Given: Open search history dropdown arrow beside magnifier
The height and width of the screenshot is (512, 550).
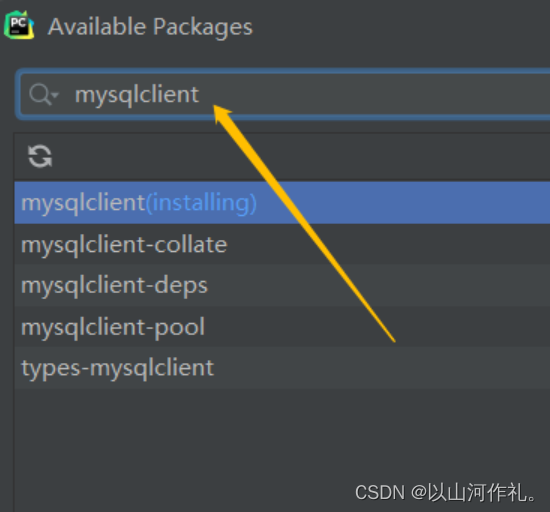Looking at the screenshot, I should [55, 94].
